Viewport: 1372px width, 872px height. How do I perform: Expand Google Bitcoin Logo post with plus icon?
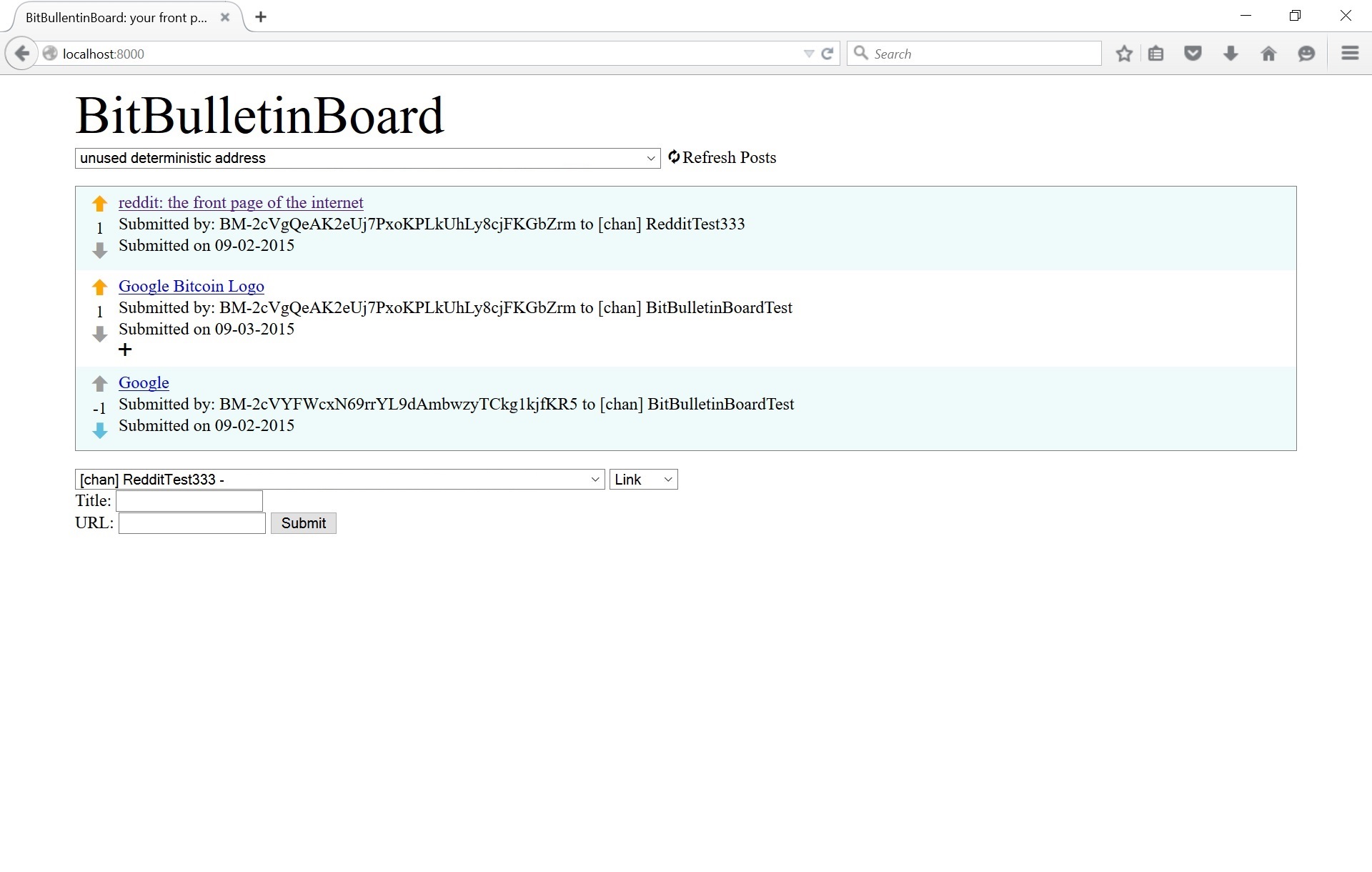click(125, 350)
